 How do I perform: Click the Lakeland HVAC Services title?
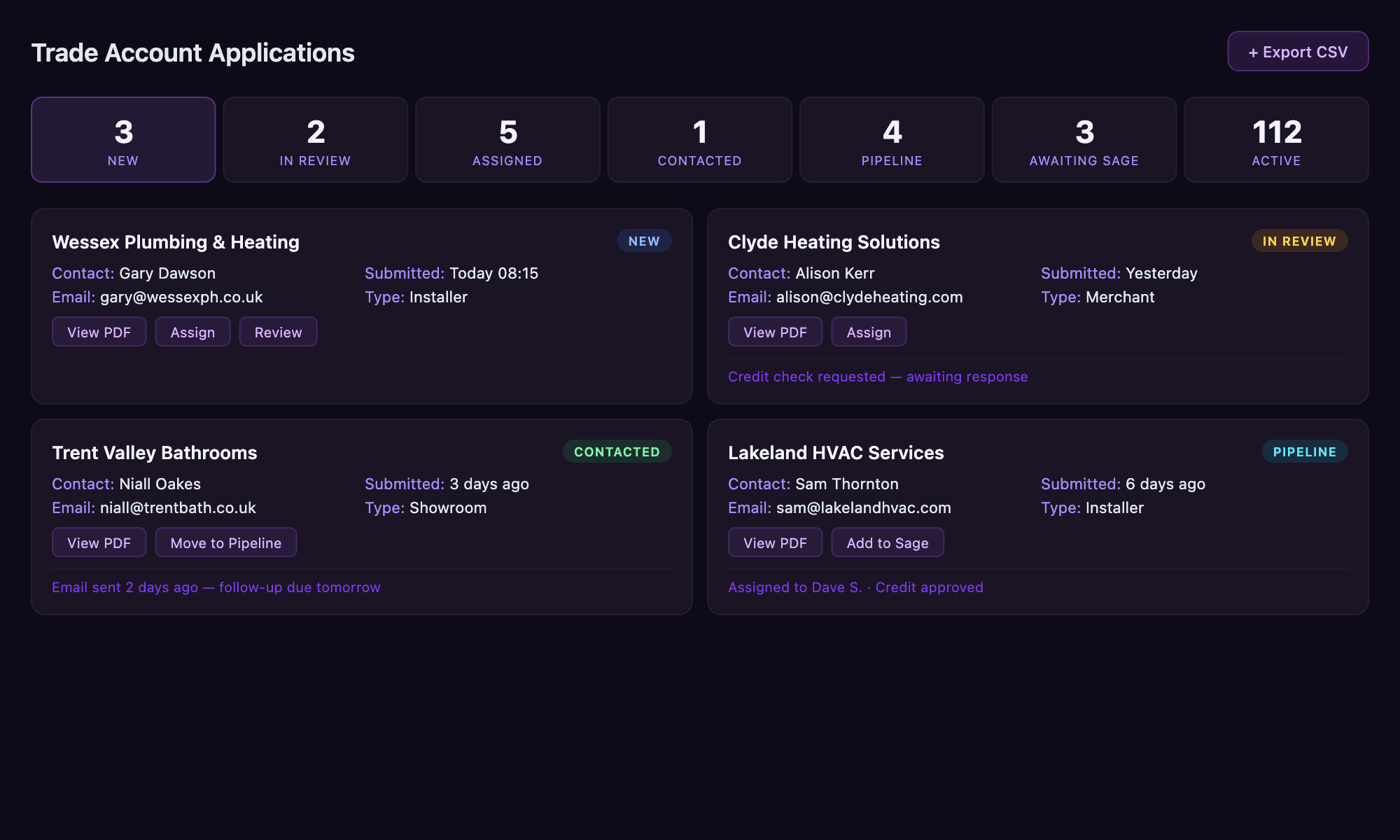point(836,453)
